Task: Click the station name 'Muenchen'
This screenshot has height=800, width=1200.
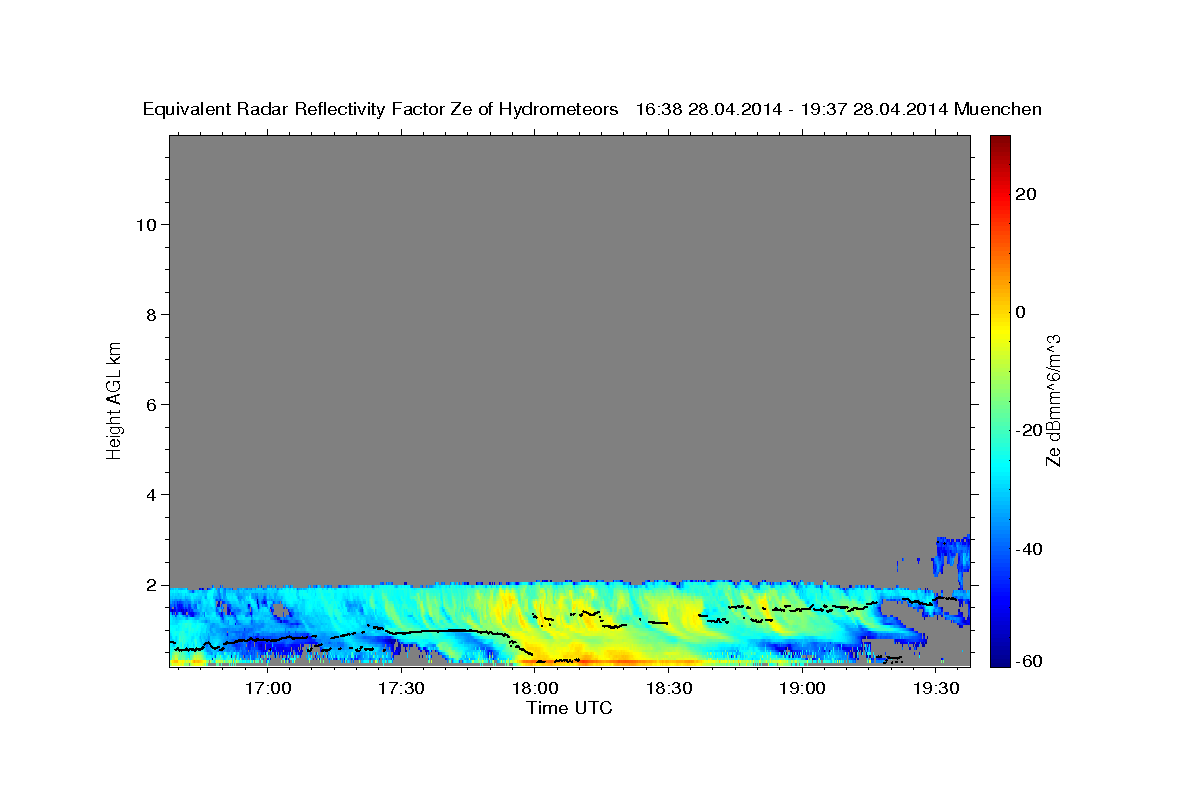Action: pos(998,109)
